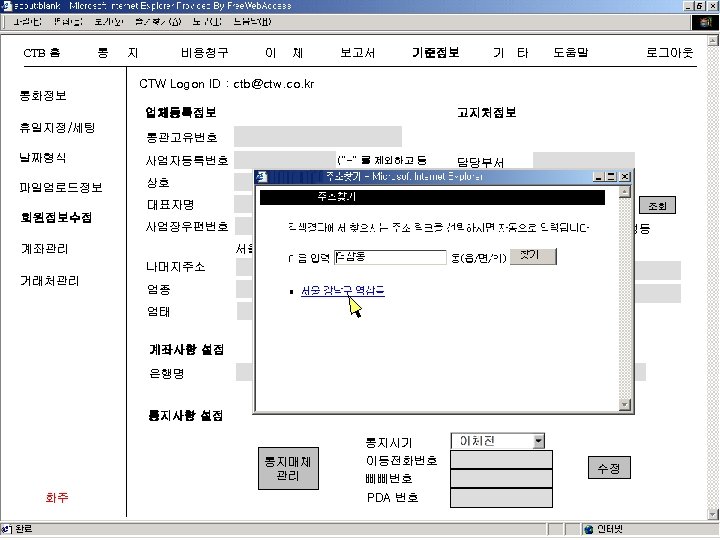Click the 업체등록정보 section heading
The height and width of the screenshot is (540, 720).
[181, 112]
